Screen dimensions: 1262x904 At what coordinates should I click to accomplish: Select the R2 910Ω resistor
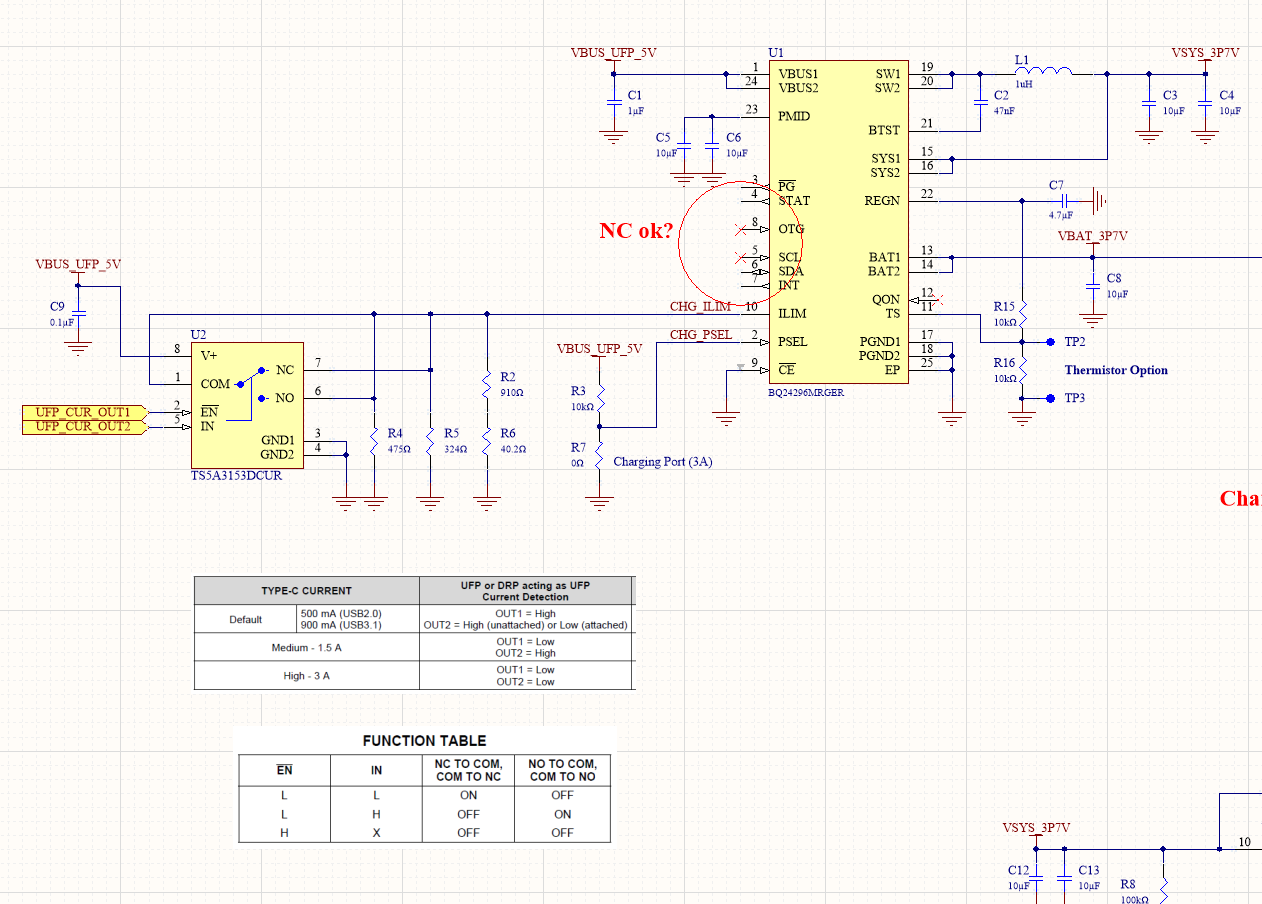(x=487, y=384)
